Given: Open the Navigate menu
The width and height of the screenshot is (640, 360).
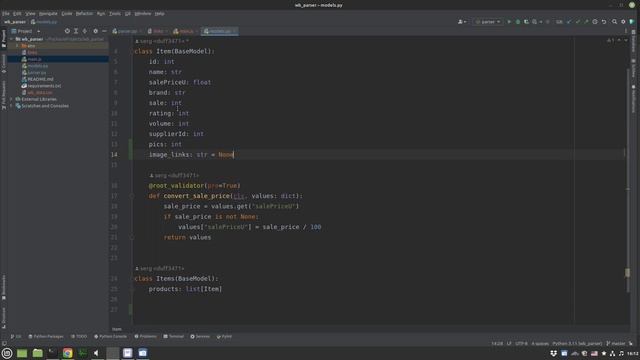Looking at the screenshot, I should click(48, 13).
